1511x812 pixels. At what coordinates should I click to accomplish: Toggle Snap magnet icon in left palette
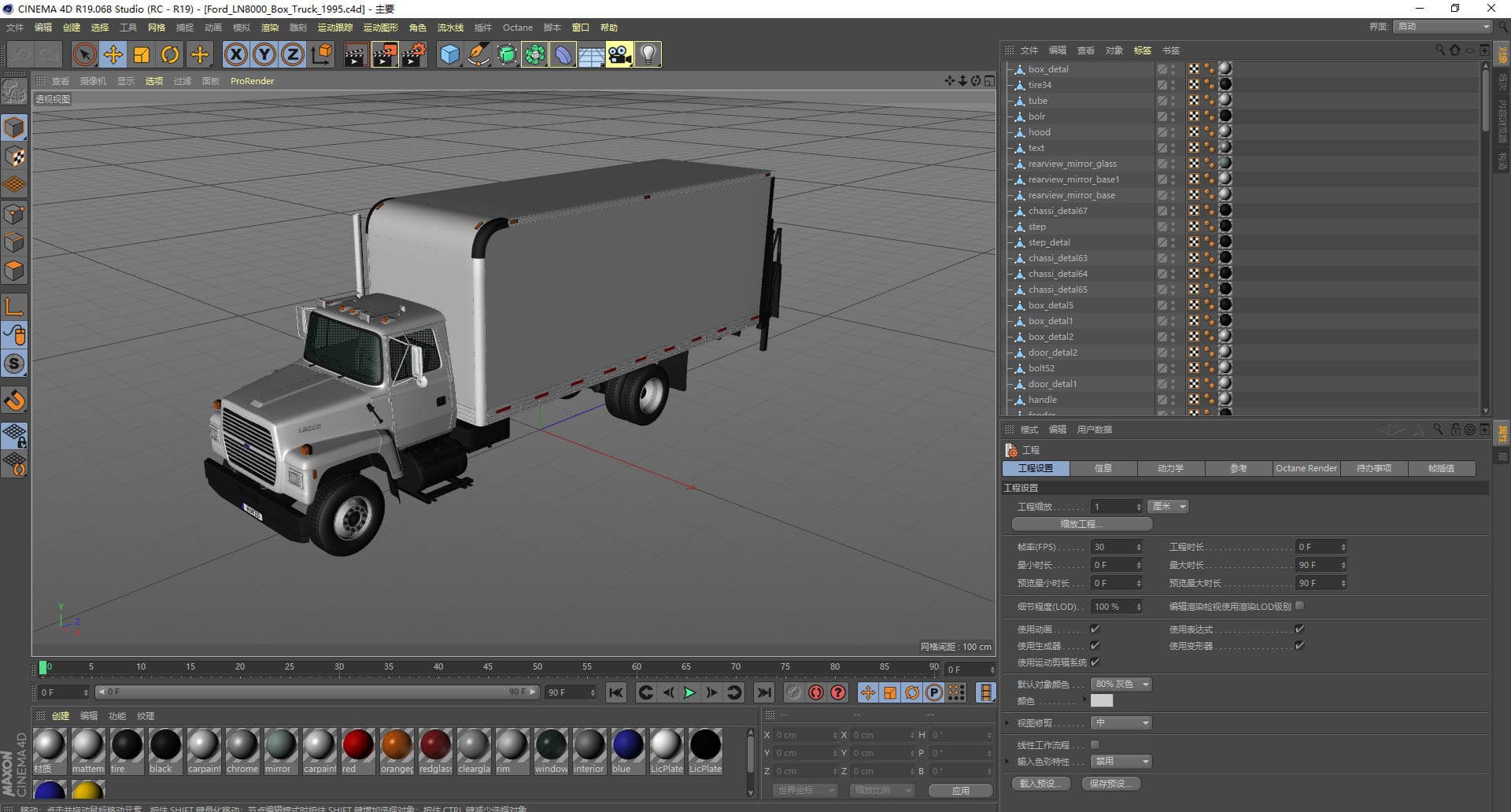pyautogui.click(x=14, y=400)
